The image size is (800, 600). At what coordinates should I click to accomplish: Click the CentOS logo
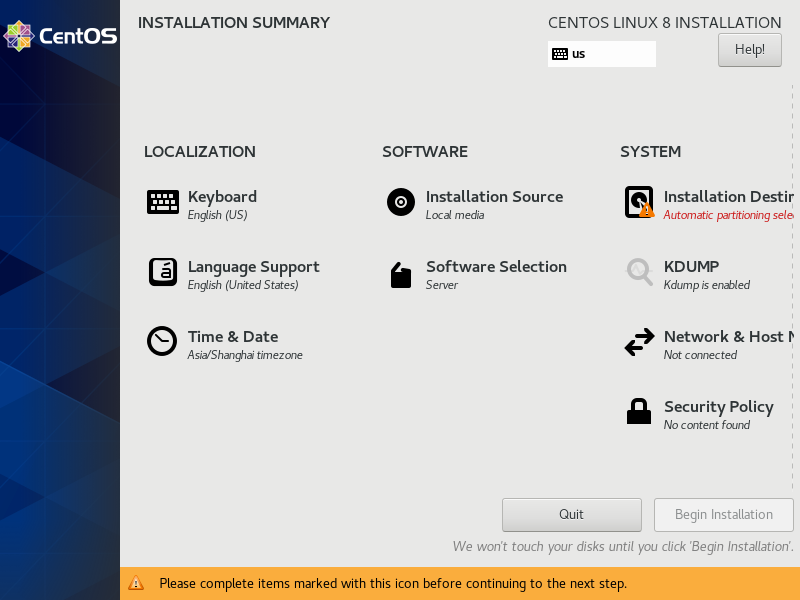coord(60,36)
